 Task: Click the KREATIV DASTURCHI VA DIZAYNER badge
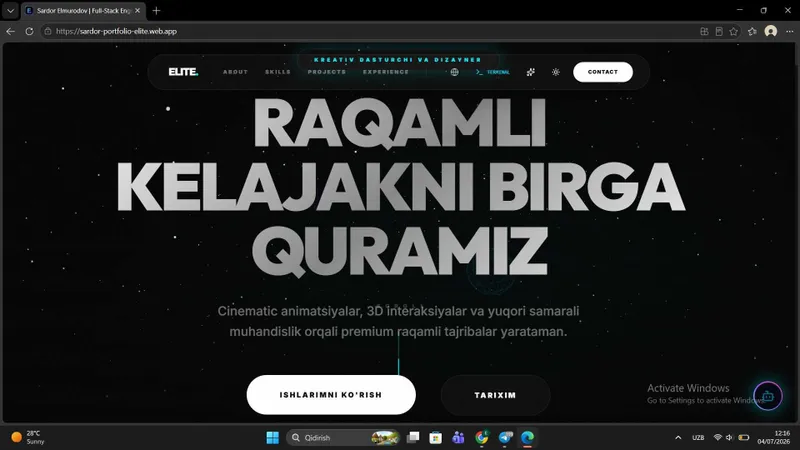[x=398, y=60]
